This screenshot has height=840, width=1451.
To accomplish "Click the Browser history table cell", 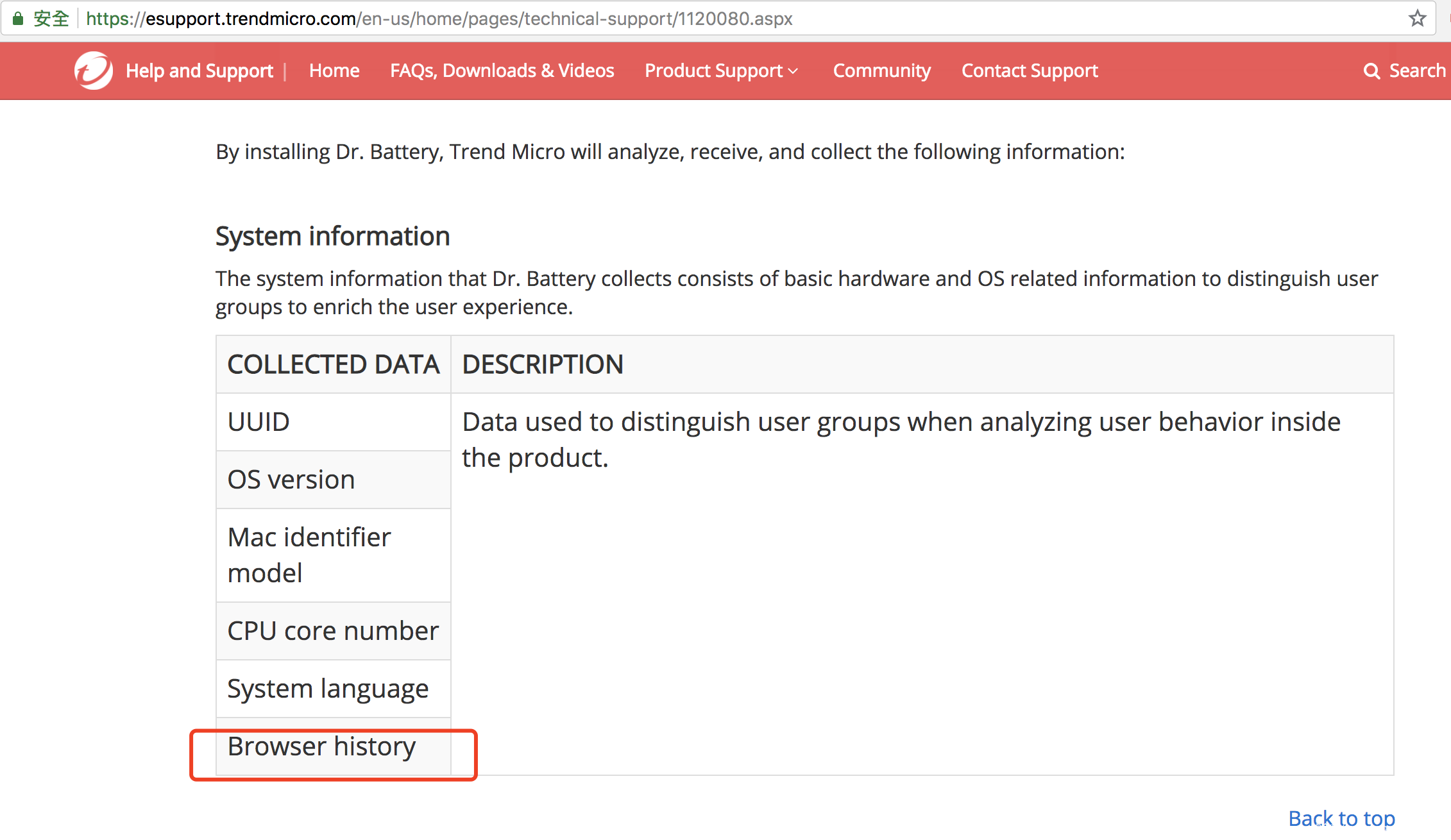I will tap(322, 746).
